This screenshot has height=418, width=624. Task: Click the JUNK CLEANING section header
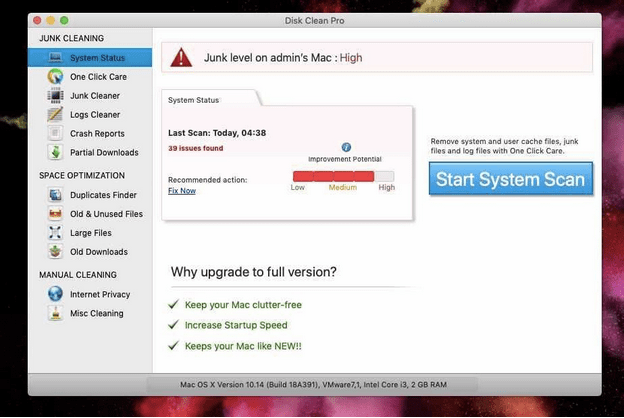coord(72,38)
